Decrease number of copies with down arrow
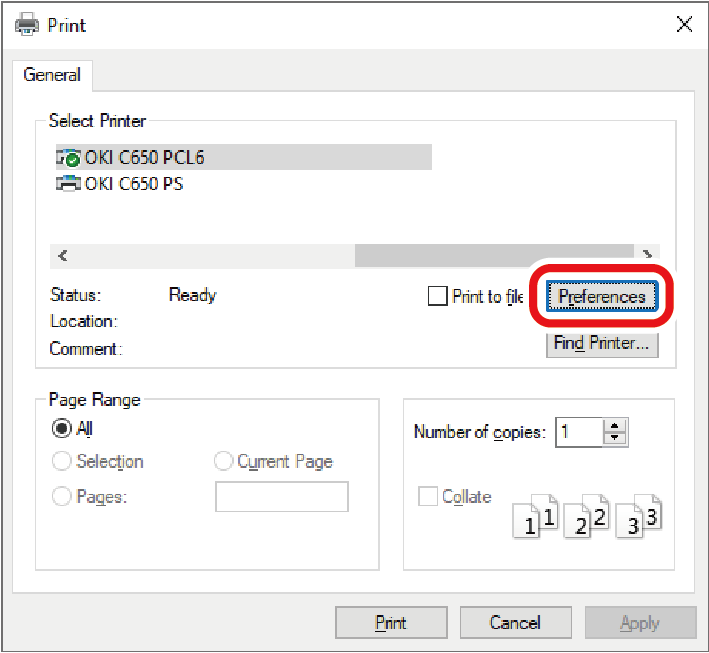The height and width of the screenshot is (653, 709). click(x=616, y=438)
